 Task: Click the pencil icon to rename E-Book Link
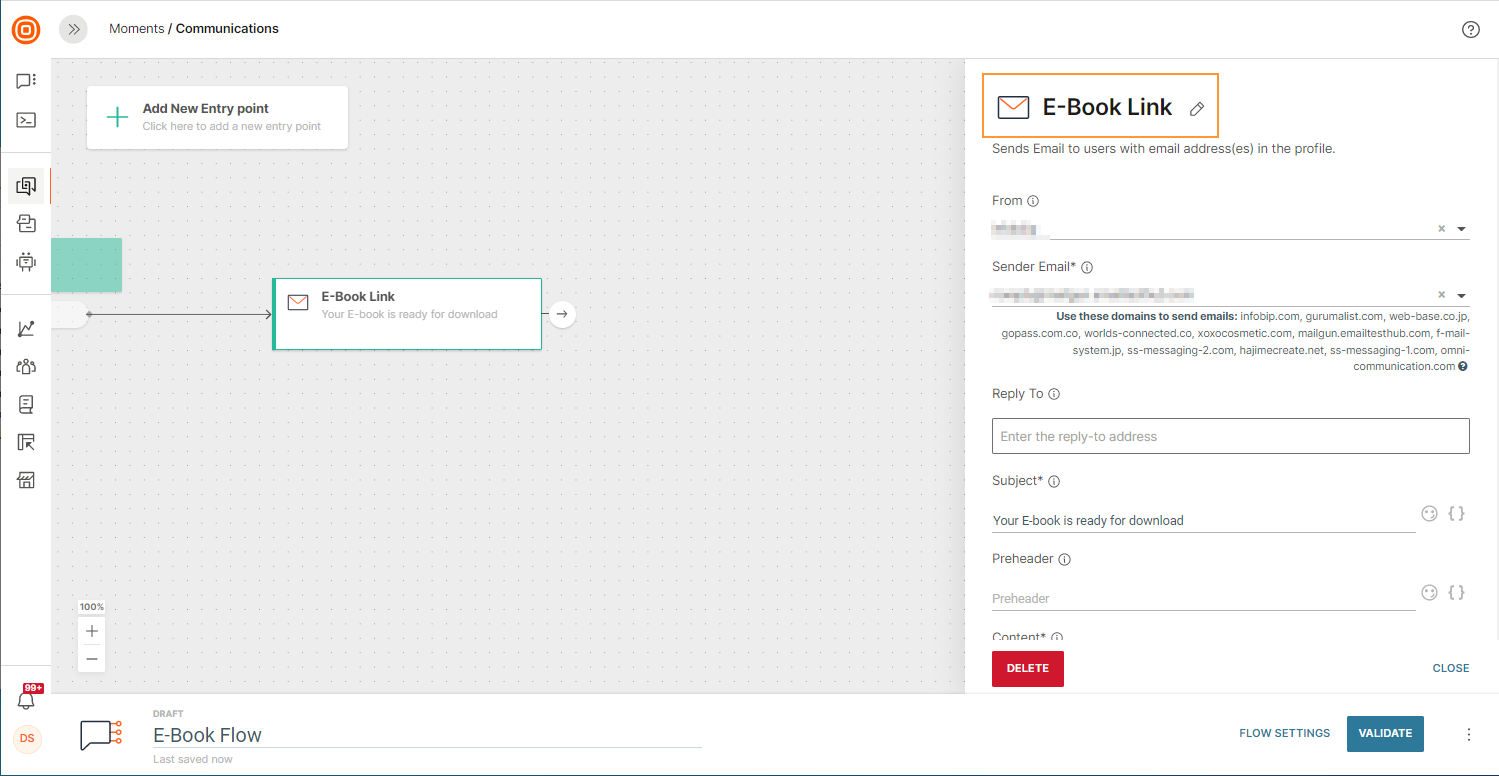tap(1197, 109)
